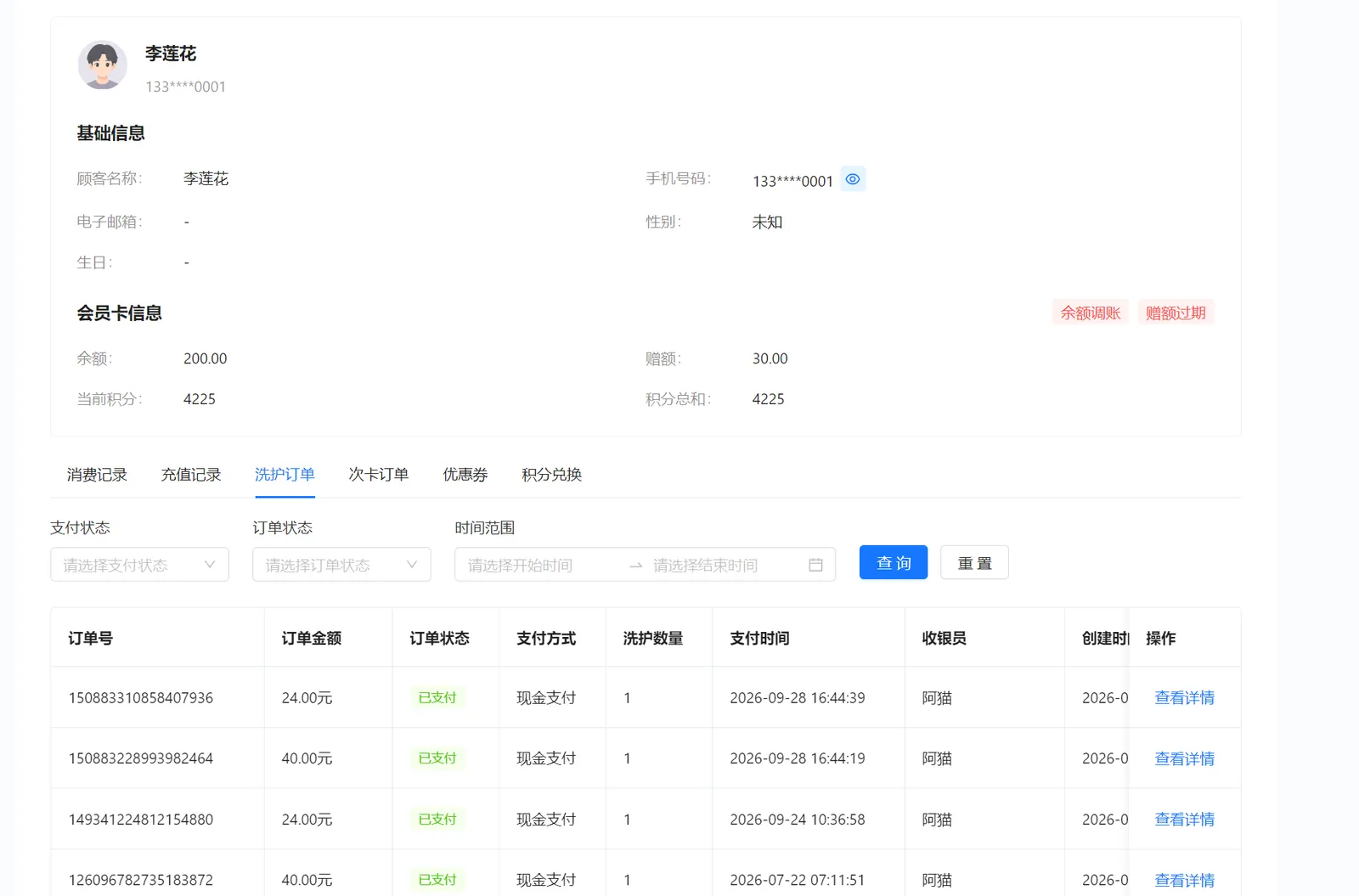The height and width of the screenshot is (896, 1359).
Task: Click 已支付 tag for the 16:44:19 order
Action: (x=437, y=758)
